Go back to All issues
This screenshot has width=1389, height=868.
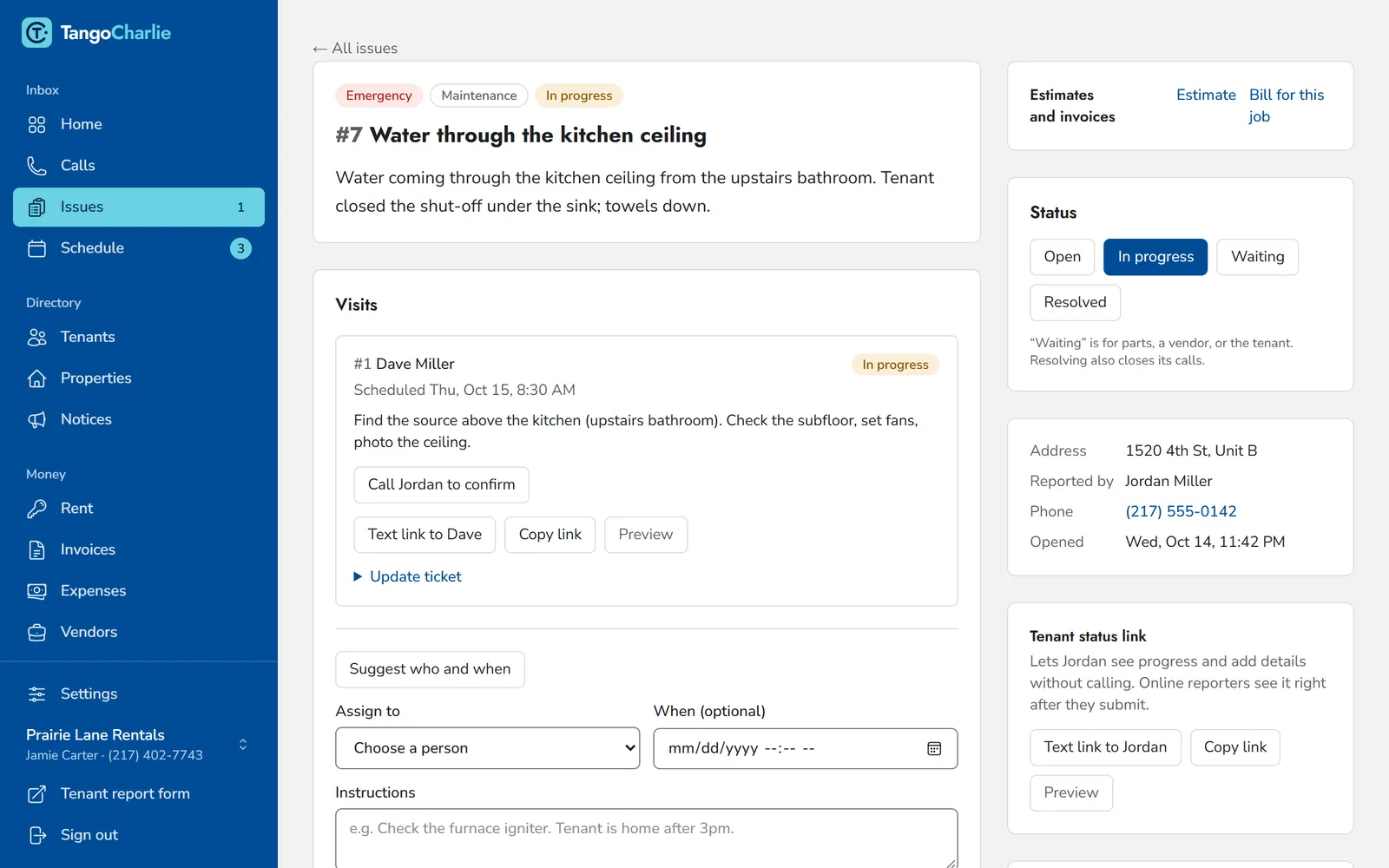356,49
